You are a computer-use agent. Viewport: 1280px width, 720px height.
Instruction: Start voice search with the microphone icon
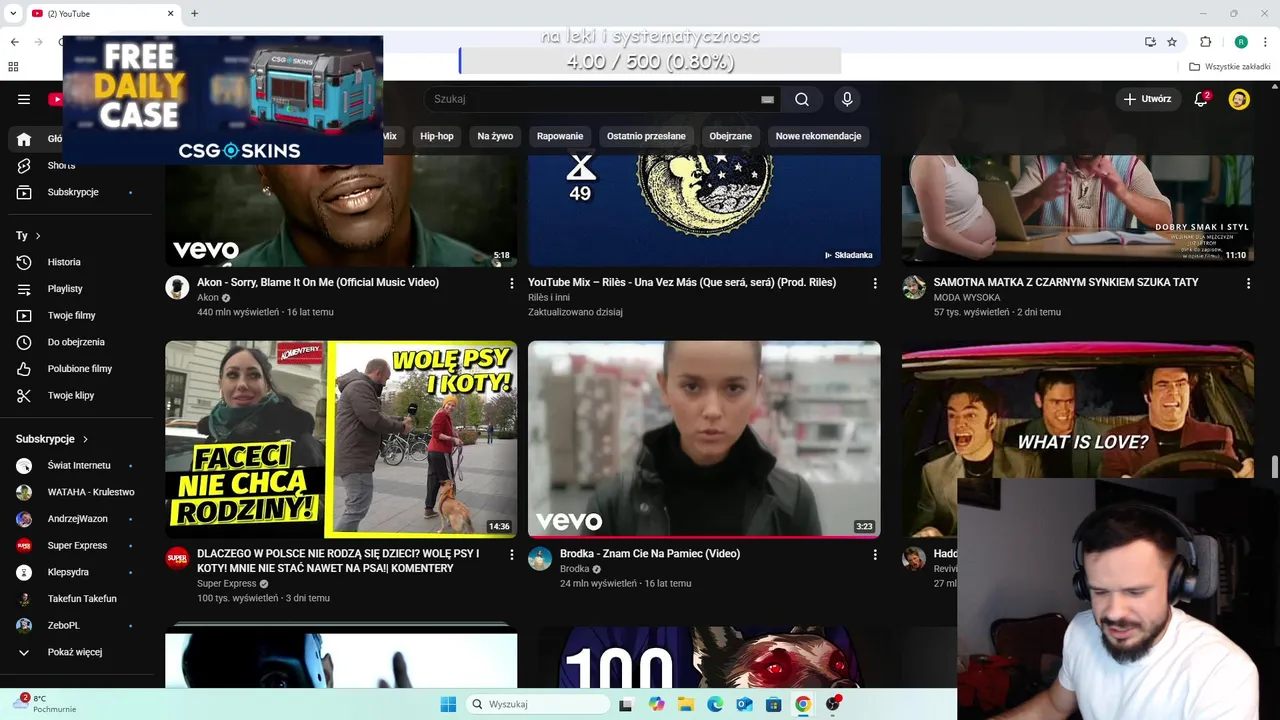click(x=847, y=99)
